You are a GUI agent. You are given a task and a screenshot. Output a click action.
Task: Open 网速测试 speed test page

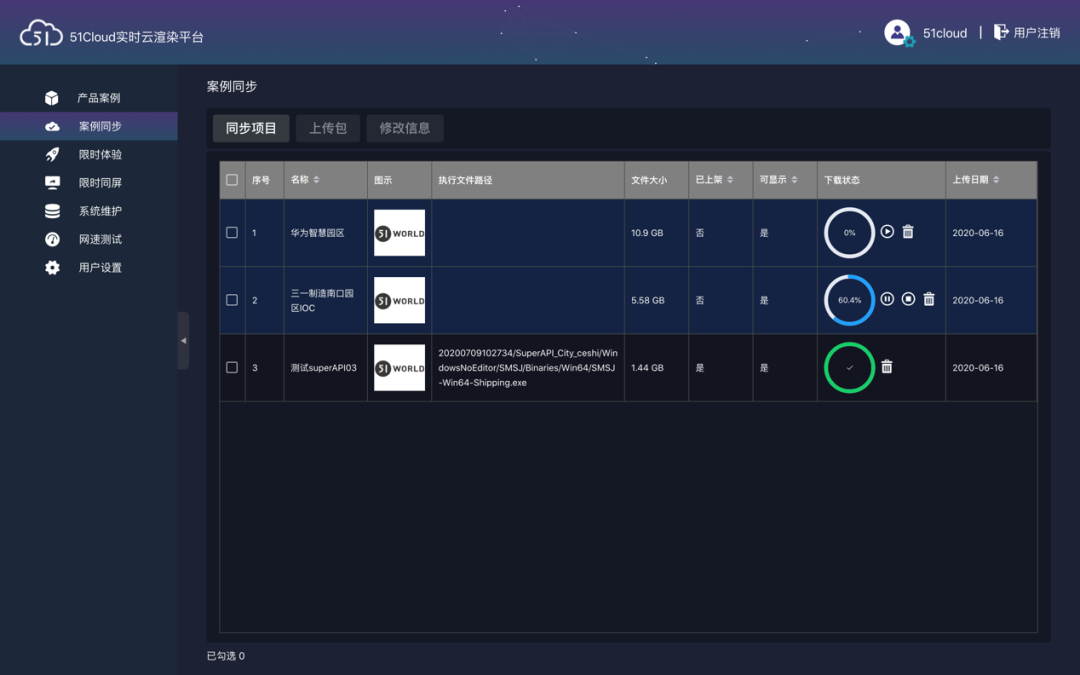99,240
